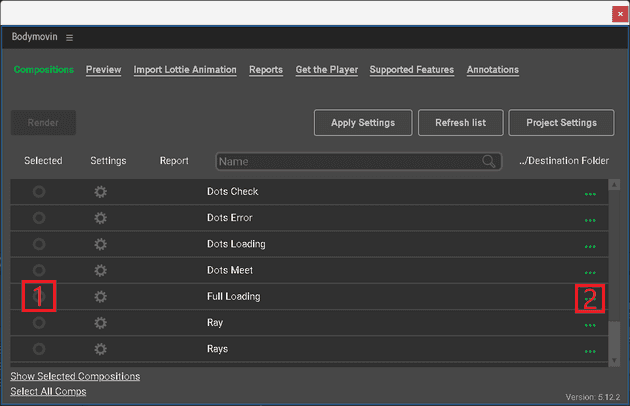Choose destination folder for Dots Check

pyautogui.click(x=589, y=193)
